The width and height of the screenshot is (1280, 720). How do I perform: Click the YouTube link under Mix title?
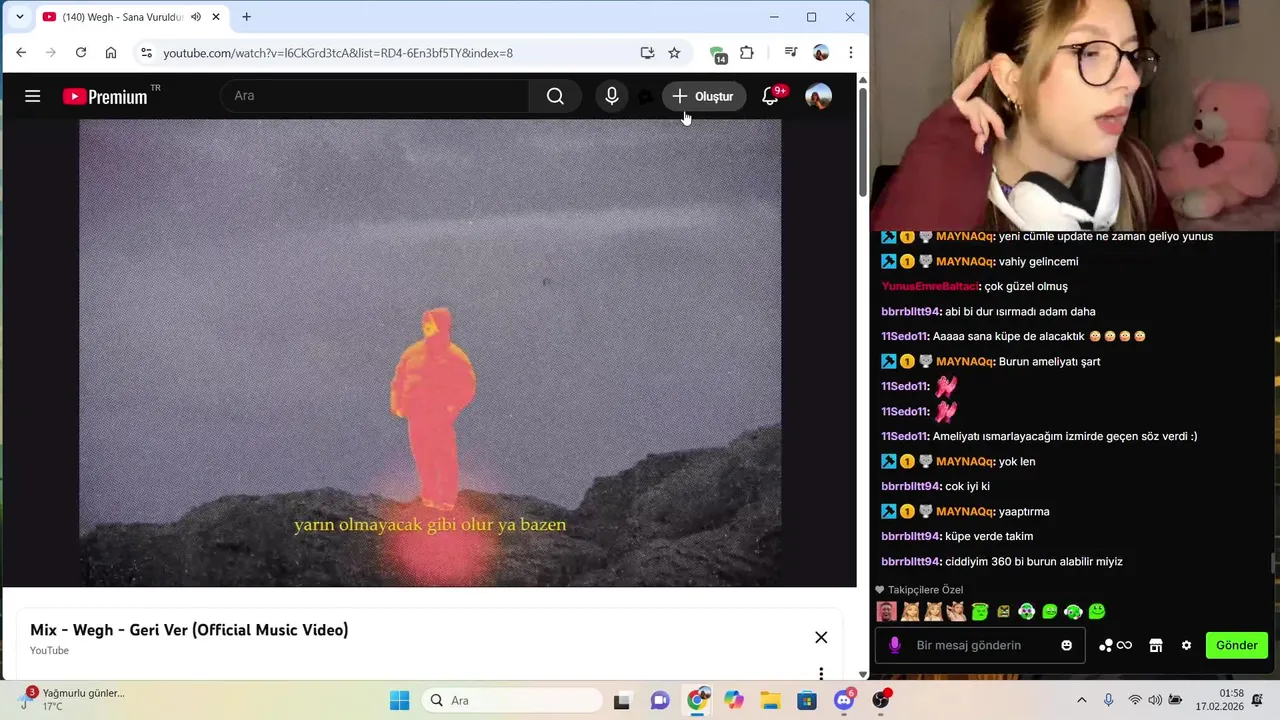(x=49, y=651)
